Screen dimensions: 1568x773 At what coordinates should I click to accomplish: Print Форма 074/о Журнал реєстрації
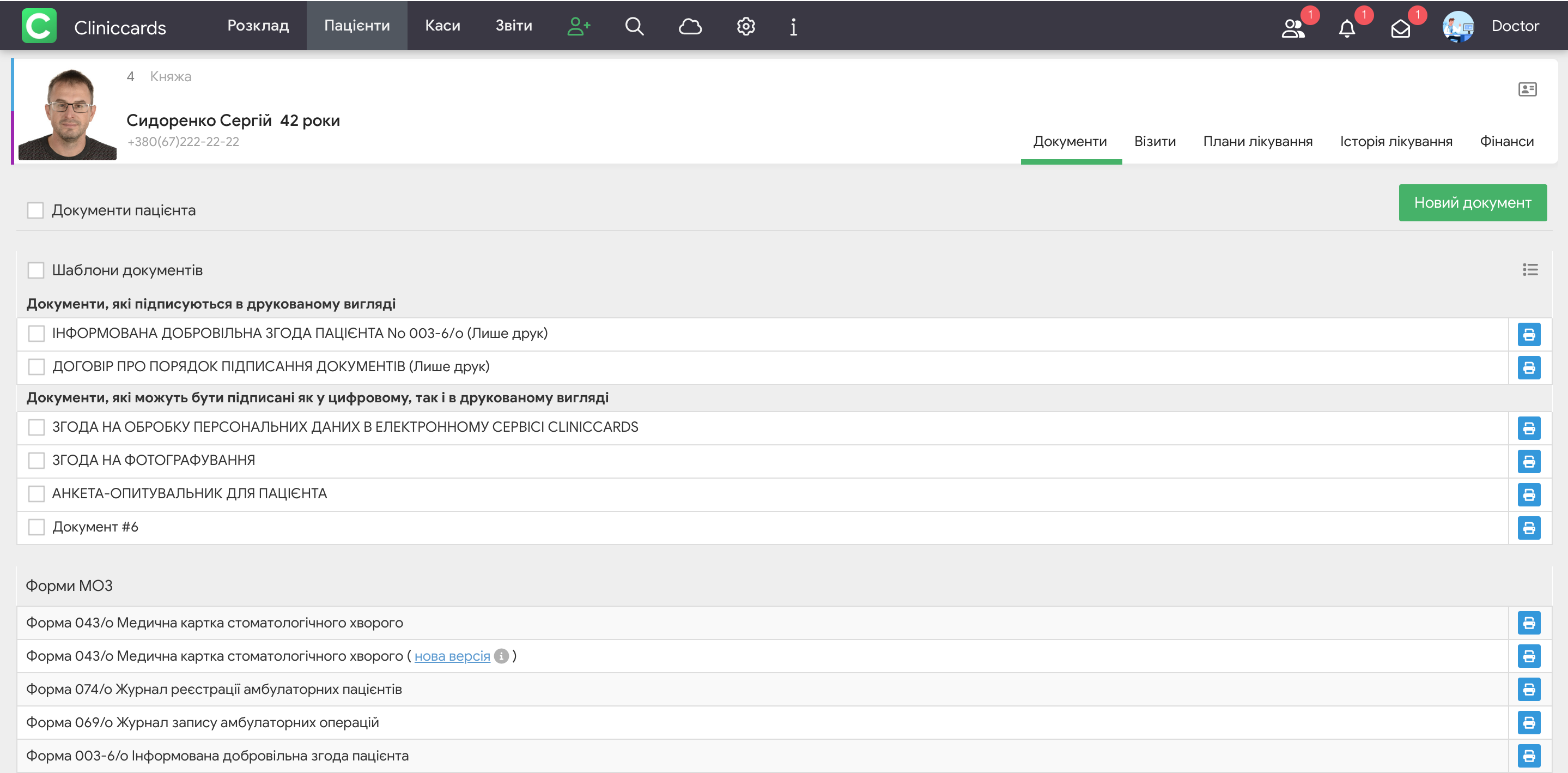1528,690
